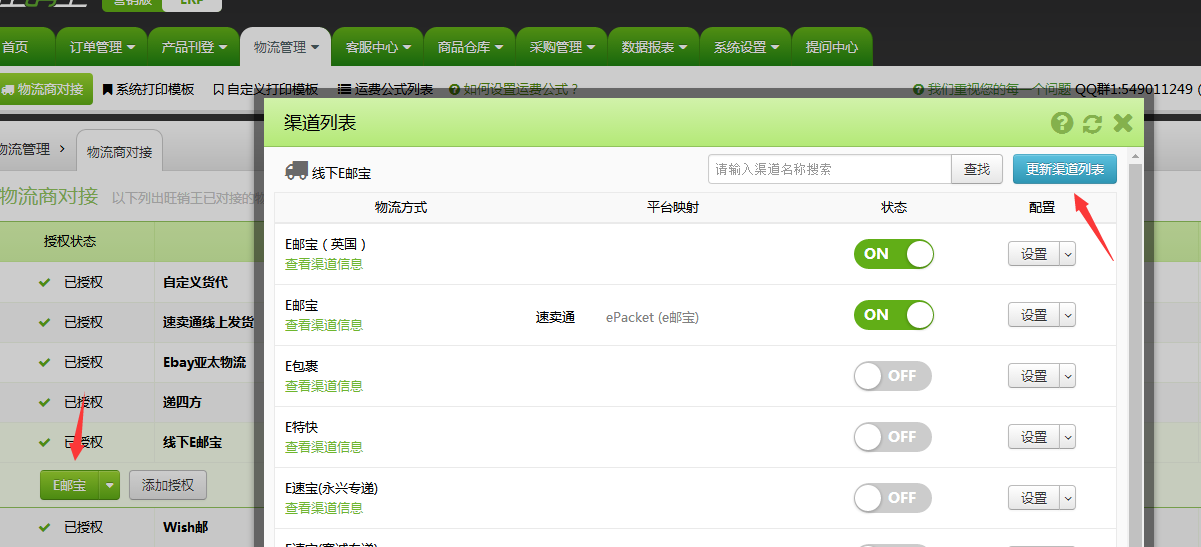Image resolution: width=1201 pixels, height=547 pixels.
Task: Open dropdown arrow beside 设置 for E速宝(永兴专递)
Action: (x=1067, y=498)
